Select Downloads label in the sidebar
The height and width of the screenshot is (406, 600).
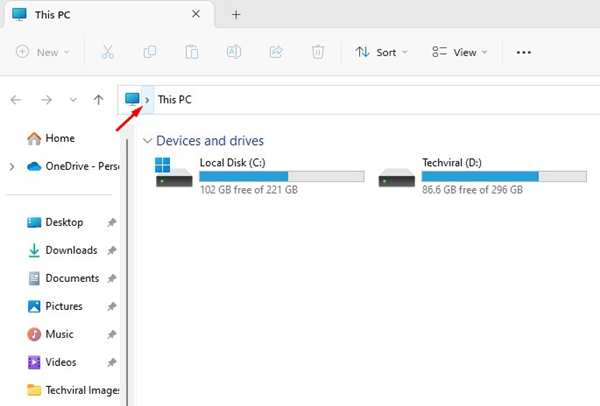tap(72, 250)
